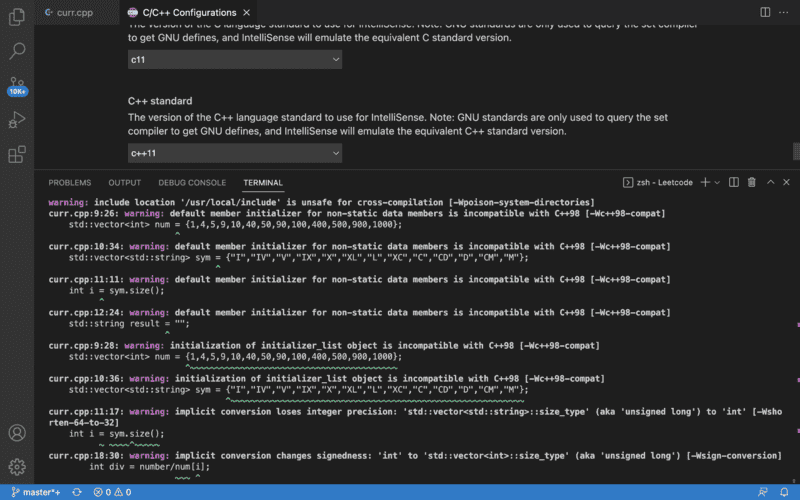The height and width of the screenshot is (500, 800).
Task: Kill terminal with the trash icon
Action: 751,183
